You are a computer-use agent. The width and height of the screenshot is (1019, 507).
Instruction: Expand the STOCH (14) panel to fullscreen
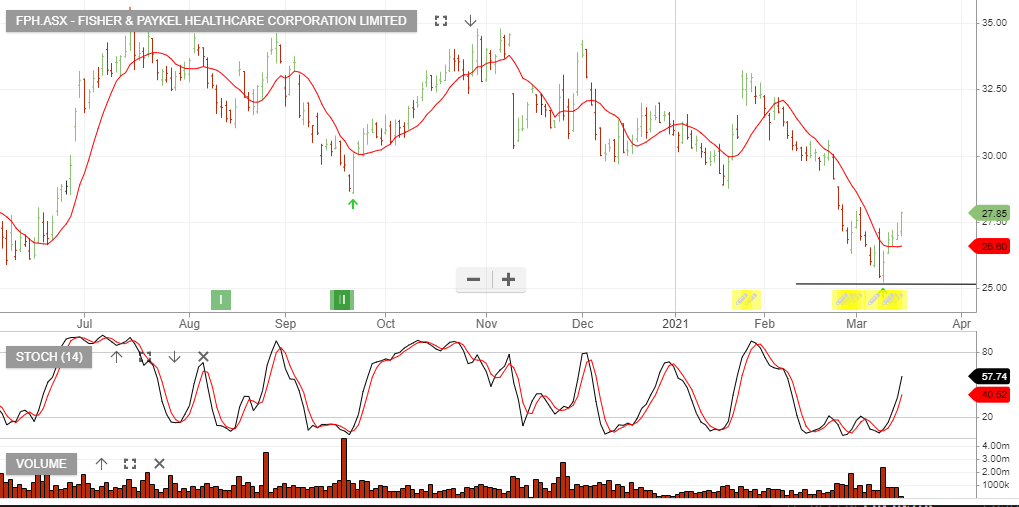[145, 356]
